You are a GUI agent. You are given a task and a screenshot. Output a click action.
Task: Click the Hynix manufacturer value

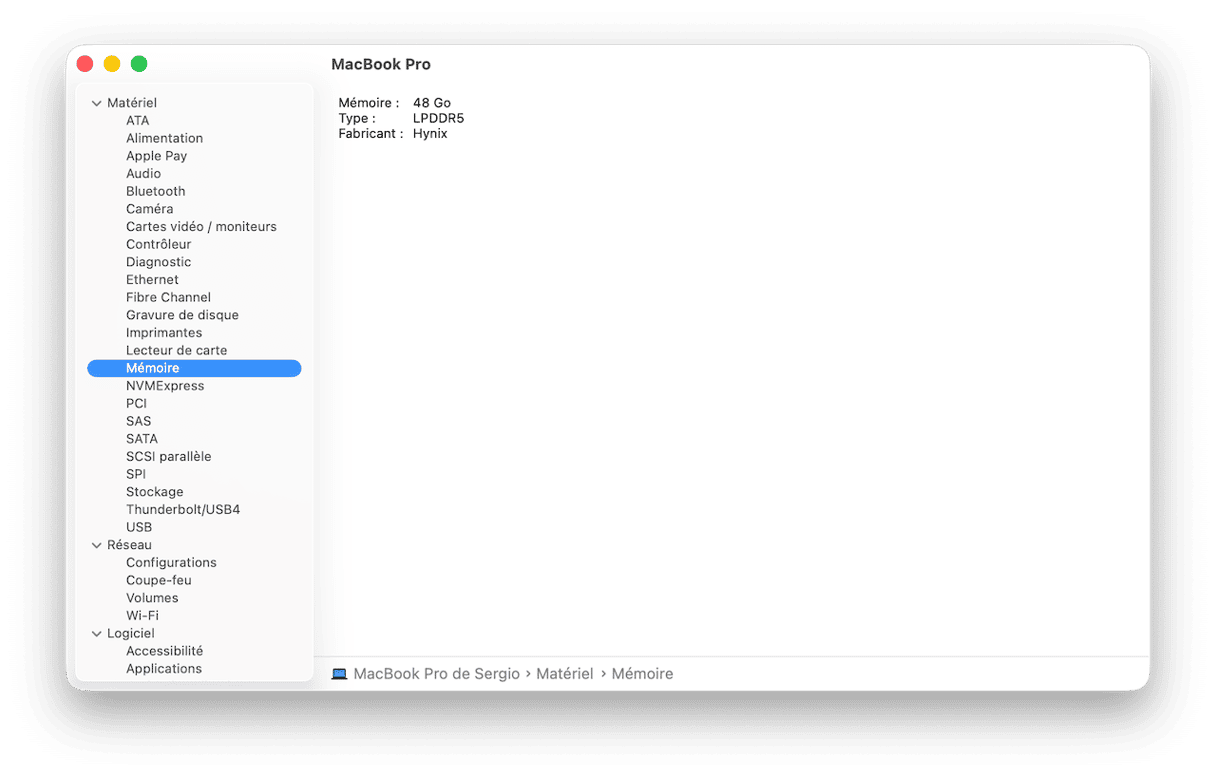pos(430,133)
